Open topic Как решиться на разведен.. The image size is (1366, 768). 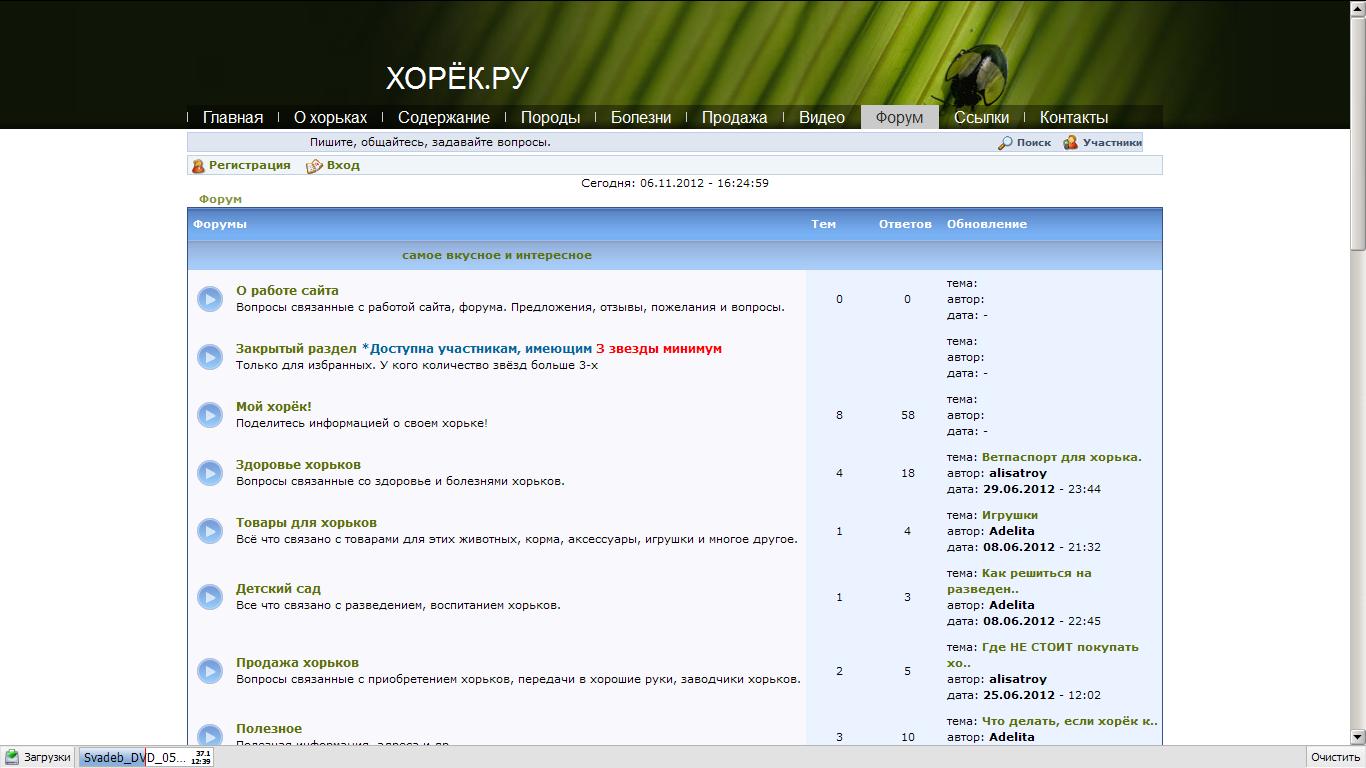pyautogui.click(x=1020, y=581)
